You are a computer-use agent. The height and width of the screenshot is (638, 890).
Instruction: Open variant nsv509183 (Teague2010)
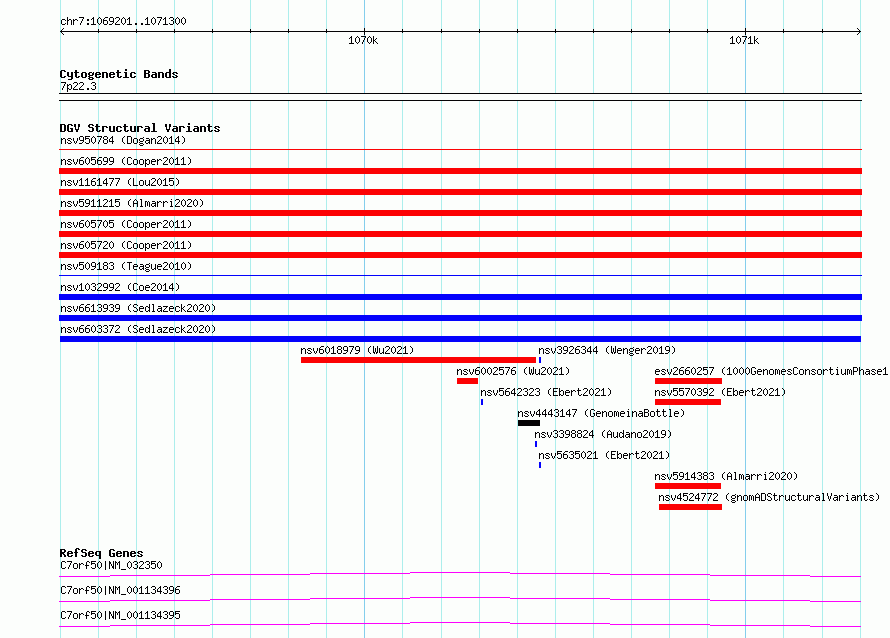pos(126,266)
